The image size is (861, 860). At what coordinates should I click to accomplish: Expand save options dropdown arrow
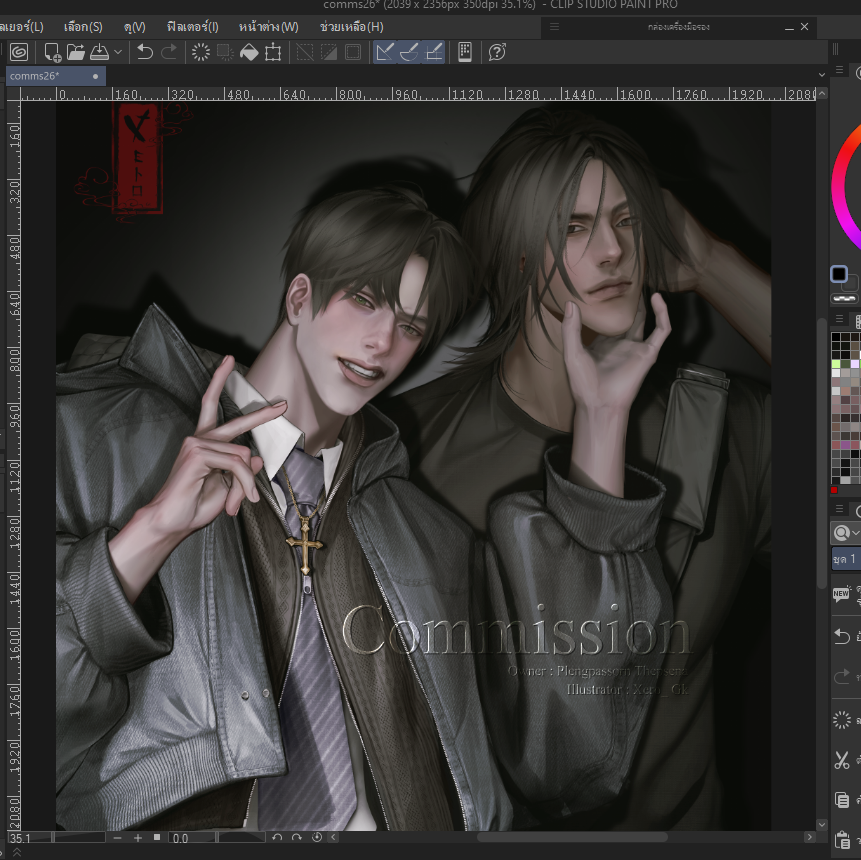point(118,52)
